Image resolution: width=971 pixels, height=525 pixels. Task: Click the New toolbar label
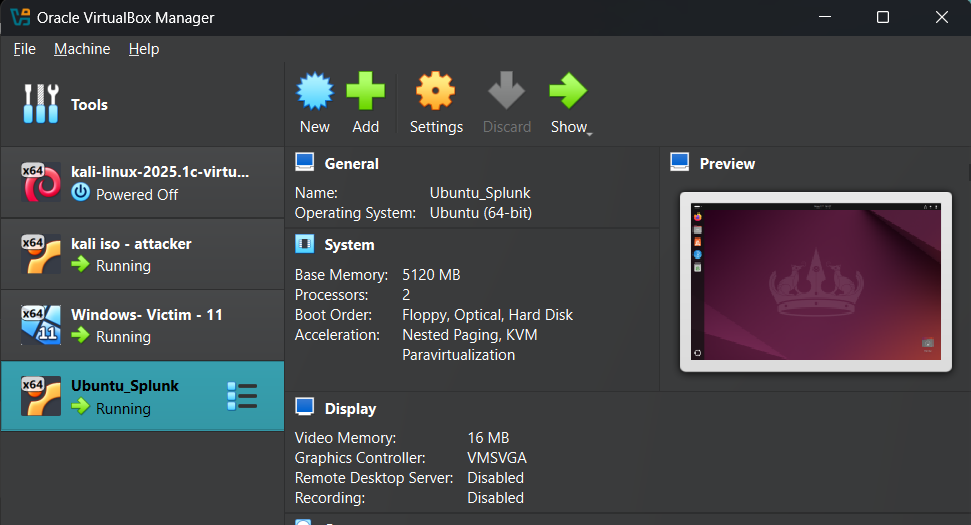(315, 127)
